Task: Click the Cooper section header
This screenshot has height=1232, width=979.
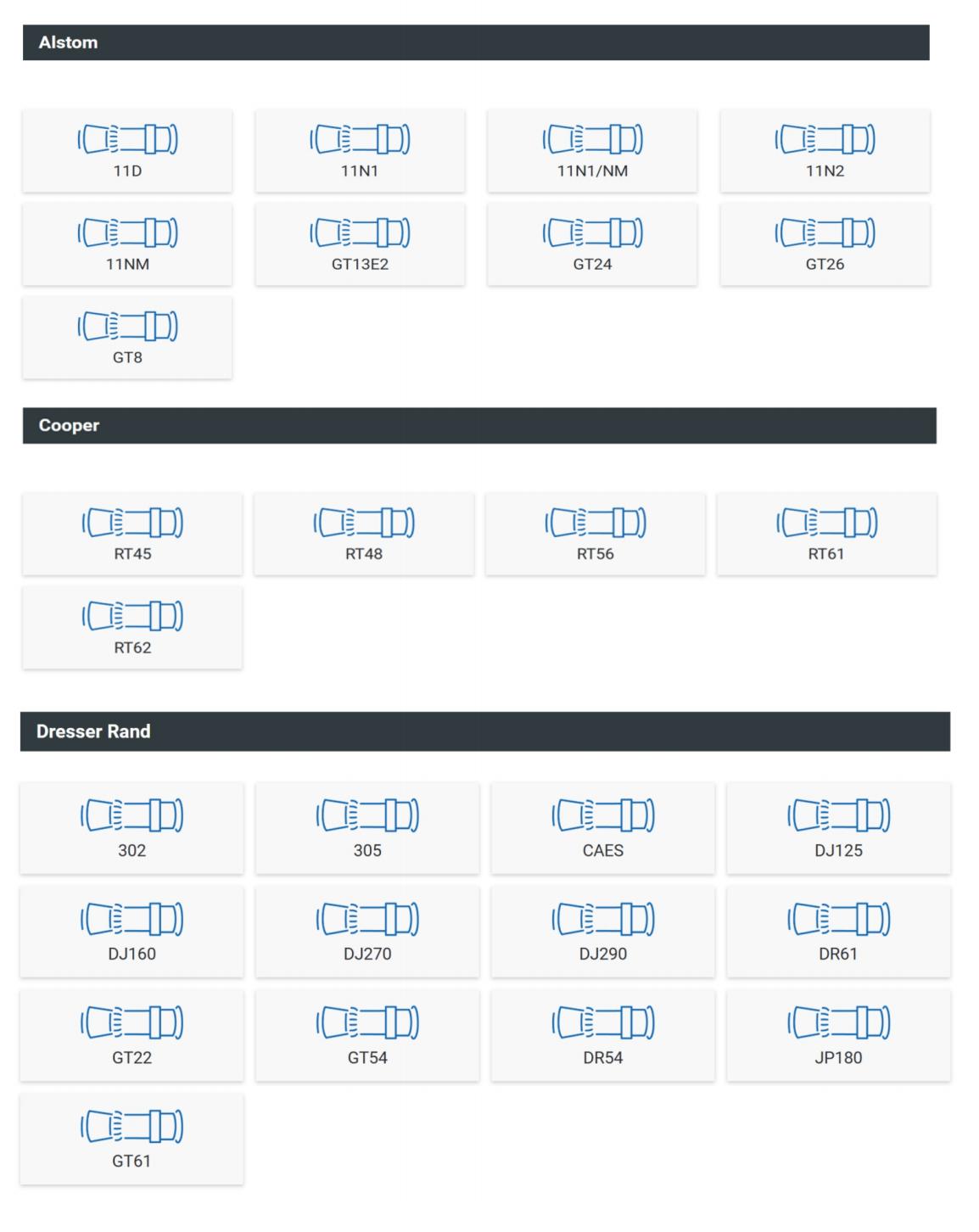Action: 479,426
